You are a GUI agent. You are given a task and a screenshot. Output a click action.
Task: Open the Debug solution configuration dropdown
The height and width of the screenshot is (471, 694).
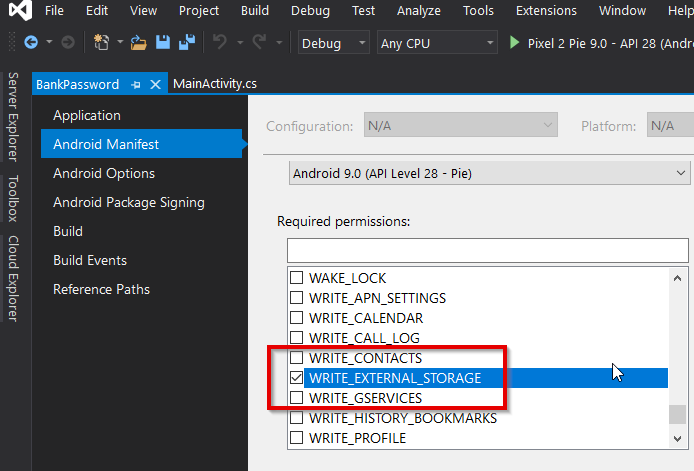tap(334, 42)
